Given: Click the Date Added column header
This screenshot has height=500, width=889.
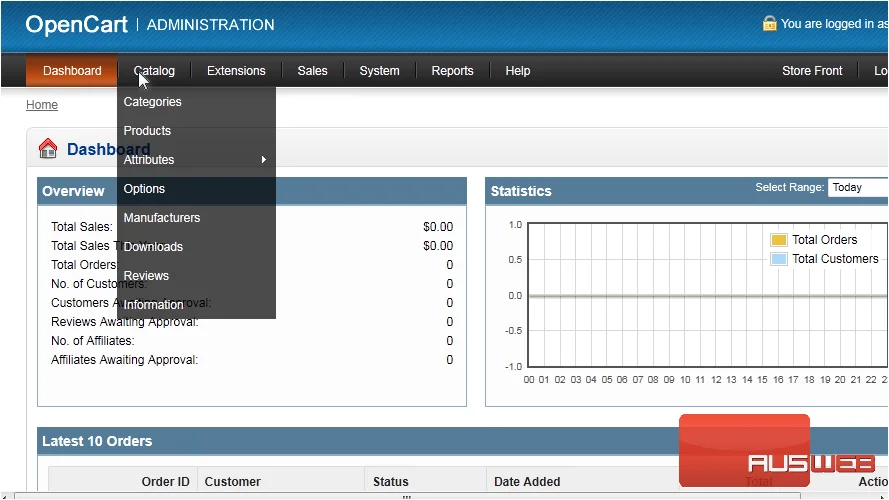Looking at the screenshot, I should (527, 481).
